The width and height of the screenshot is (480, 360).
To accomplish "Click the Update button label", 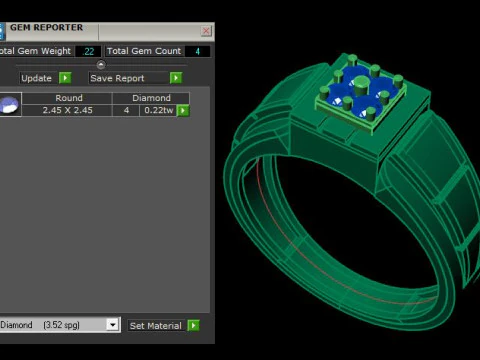I will pyautogui.click(x=37, y=78).
